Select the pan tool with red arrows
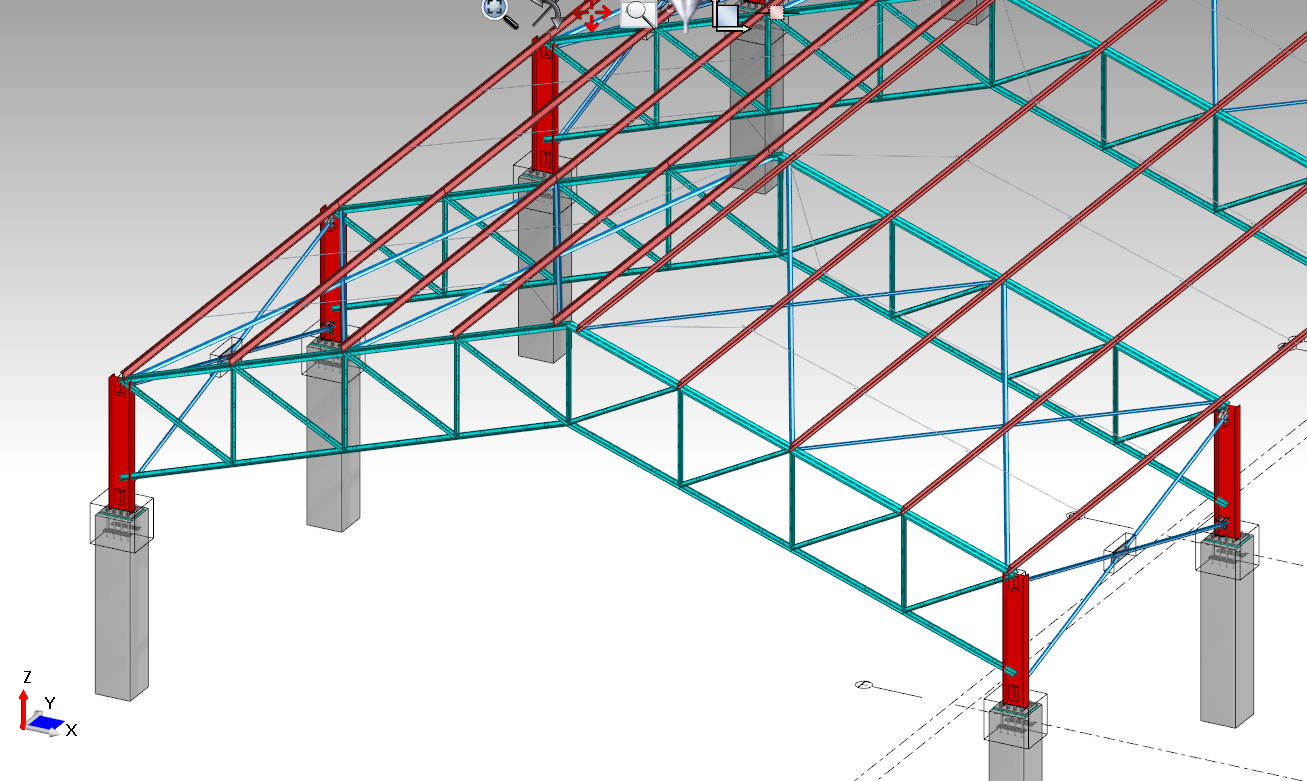The height and width of the screenshot is (781, 1307). click(592, 15)
